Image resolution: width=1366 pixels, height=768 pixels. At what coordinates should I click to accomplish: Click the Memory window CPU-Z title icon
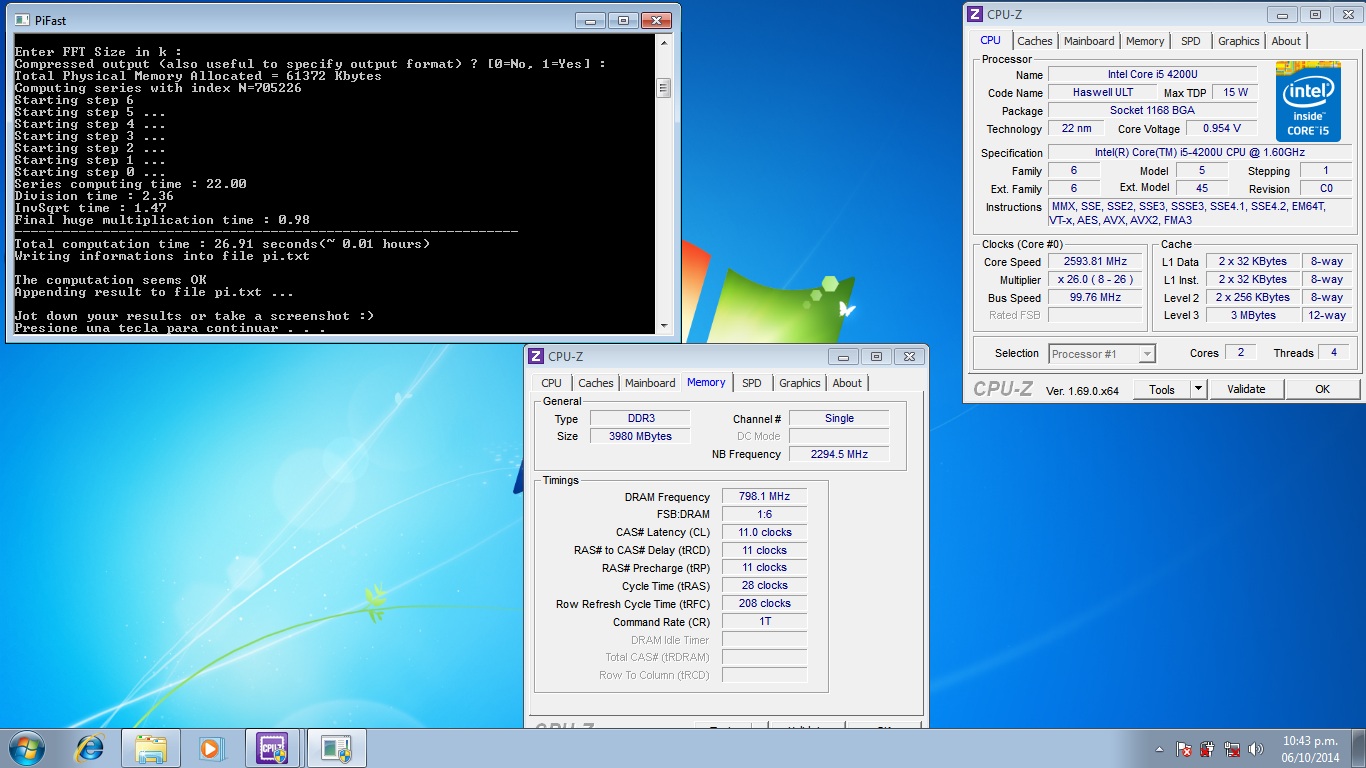click(536, 356)
